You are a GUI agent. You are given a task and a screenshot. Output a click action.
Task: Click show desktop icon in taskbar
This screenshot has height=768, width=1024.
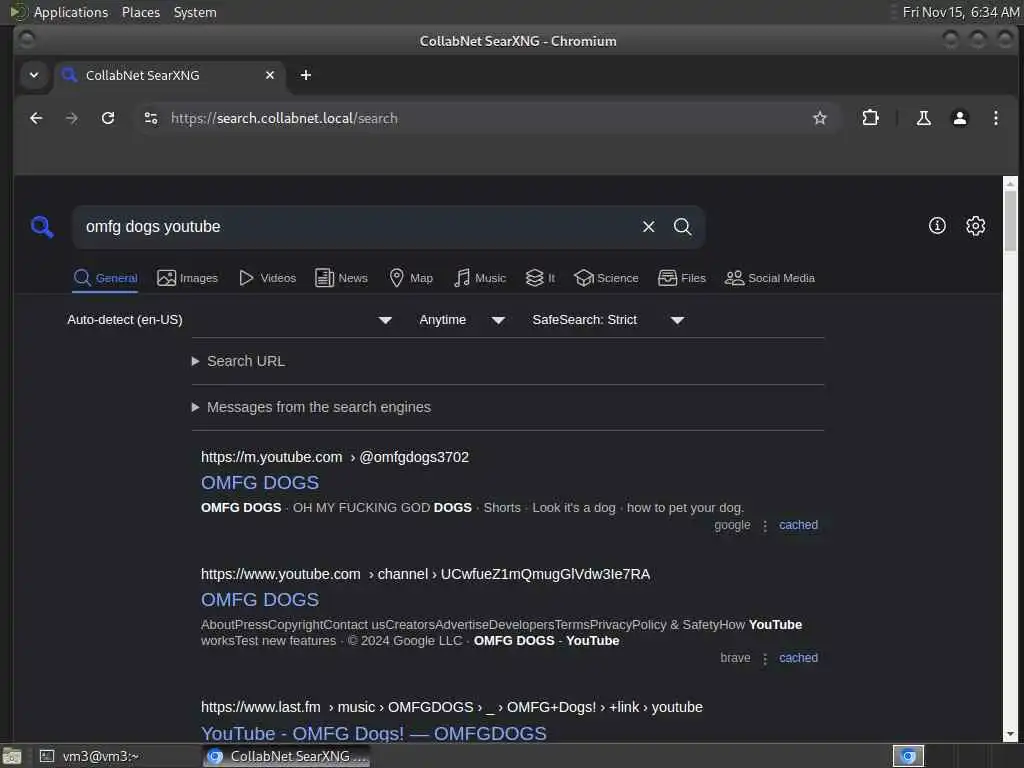point(12,756)
